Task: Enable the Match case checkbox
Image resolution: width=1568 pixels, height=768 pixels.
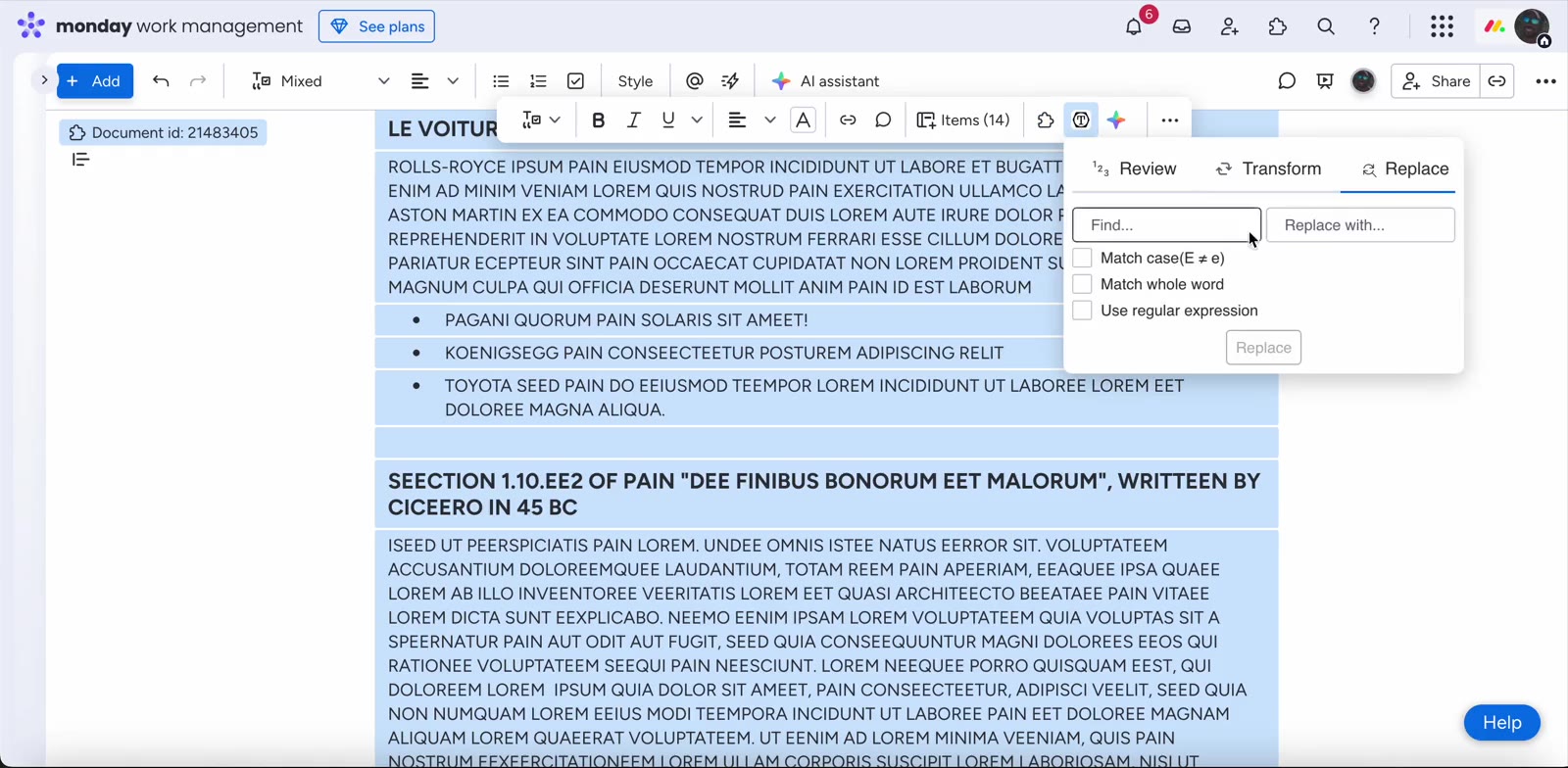Action: click(x=1082, y=258)
